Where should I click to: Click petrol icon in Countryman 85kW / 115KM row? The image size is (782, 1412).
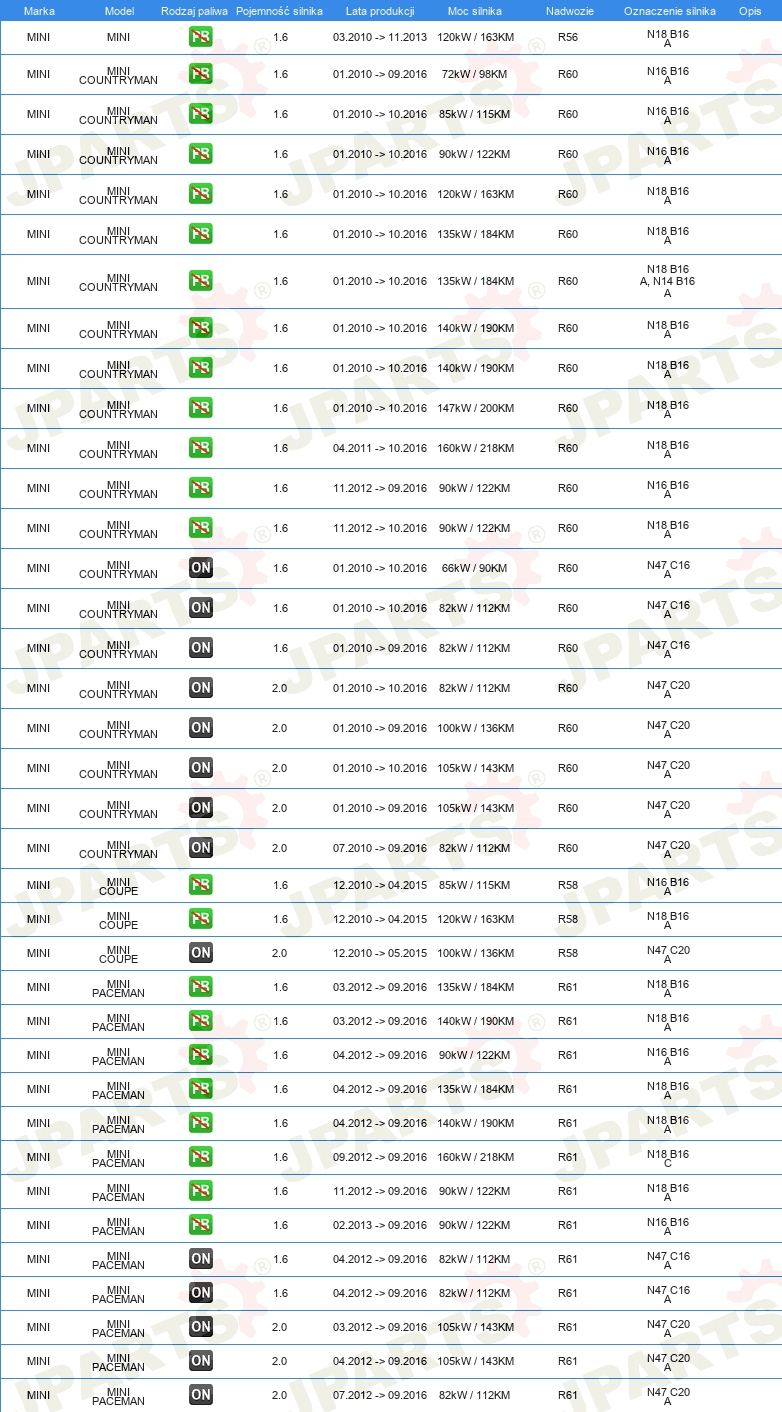(x=201, y=114)
